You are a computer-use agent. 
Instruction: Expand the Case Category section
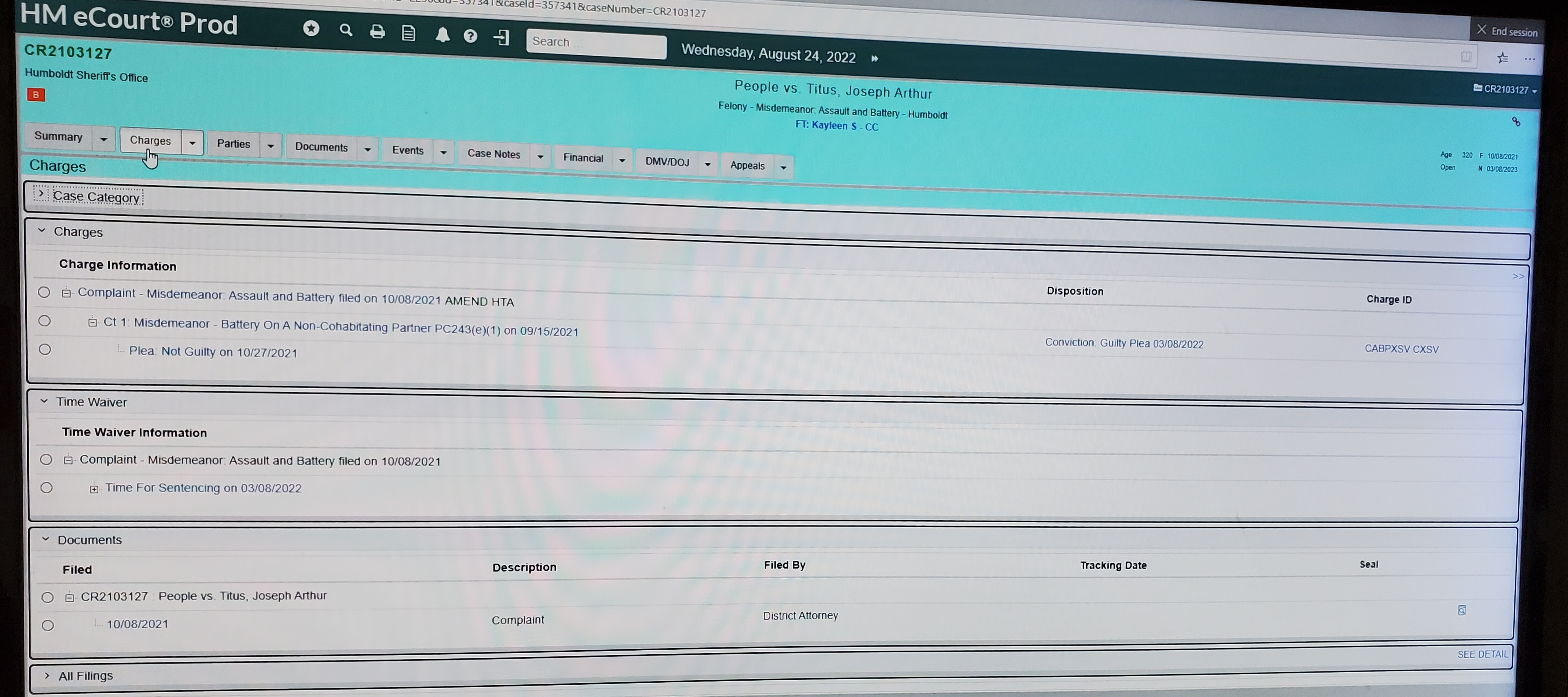coord(41,194)
